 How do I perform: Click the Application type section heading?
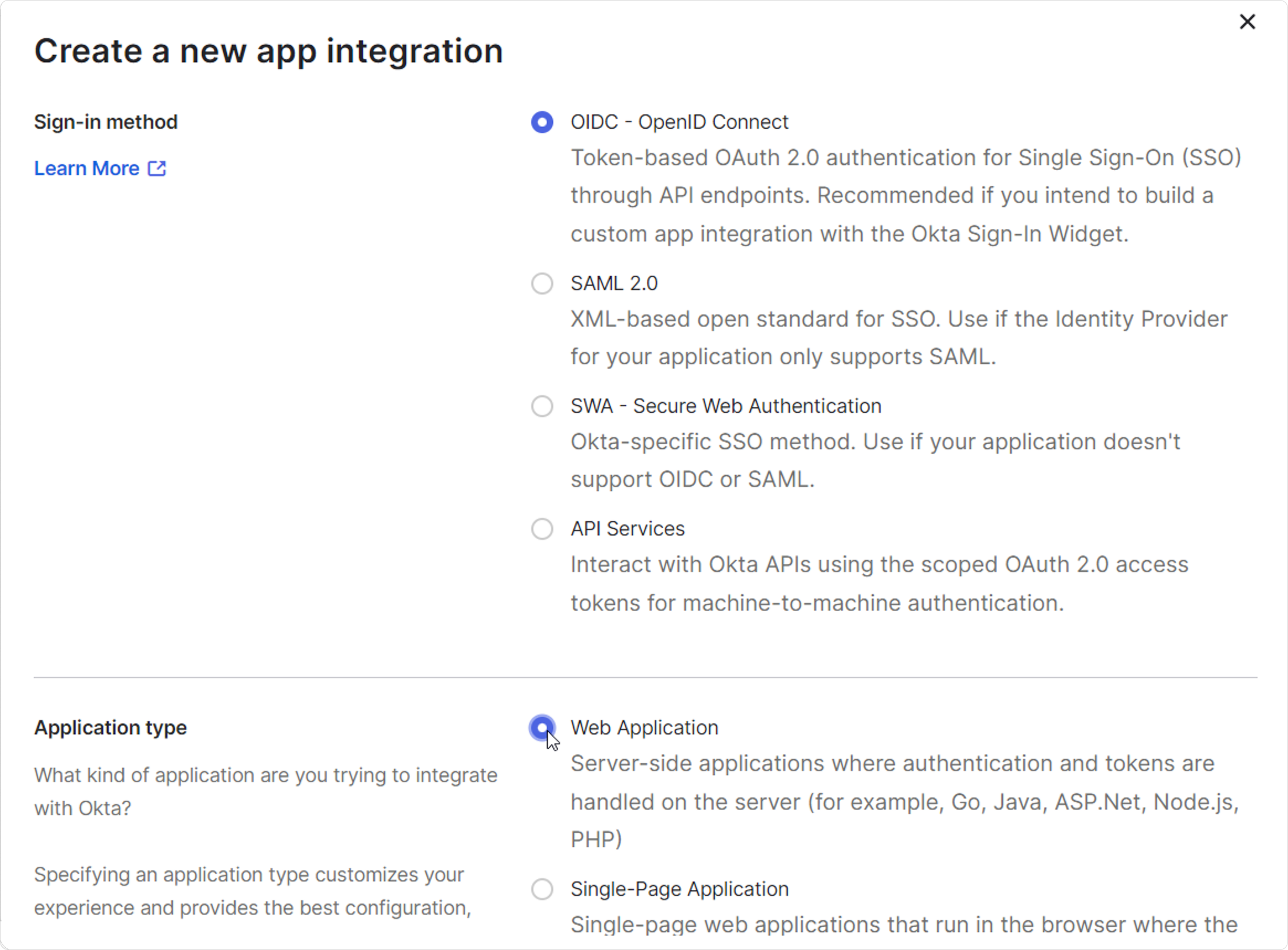(111, 728)
